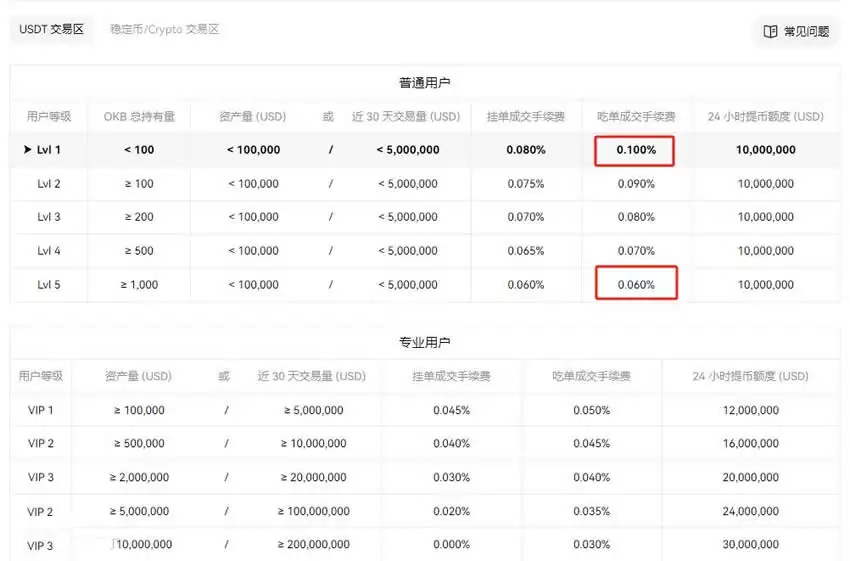The width and height of the screenshot is (850, 561).
Task: Click the trading volume ≥ 10,000,000
Action: coord(313,443)
